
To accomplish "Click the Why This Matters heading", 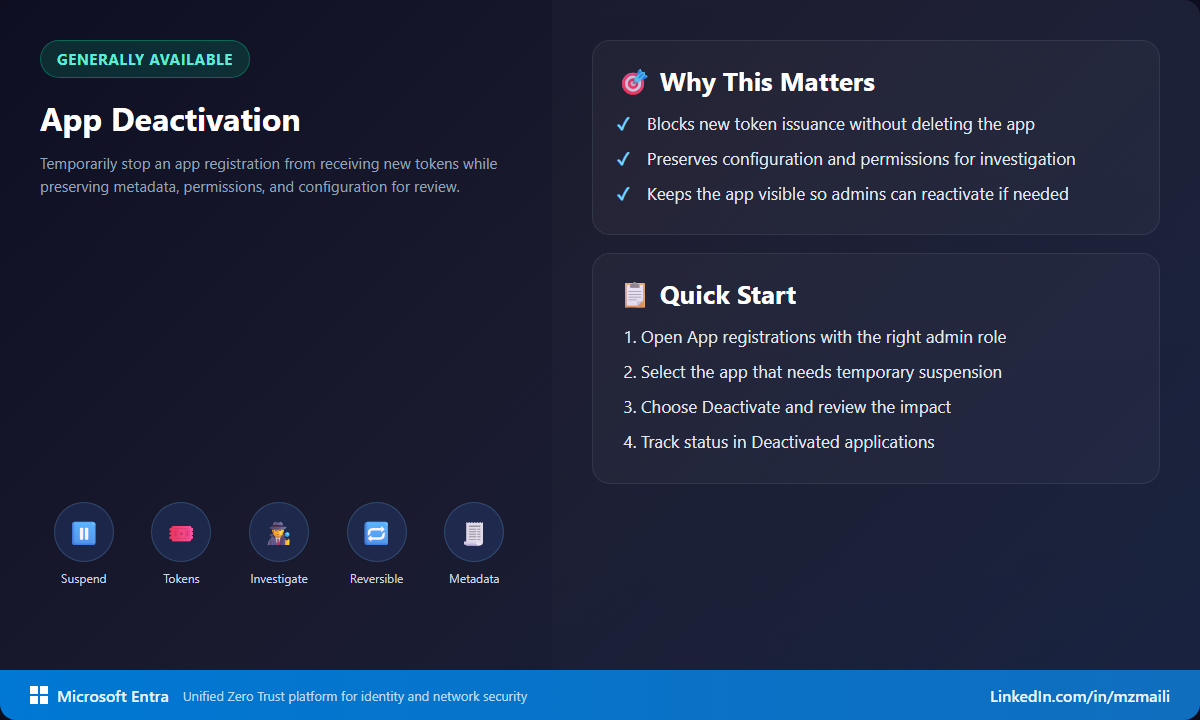I will pos(767,82).
